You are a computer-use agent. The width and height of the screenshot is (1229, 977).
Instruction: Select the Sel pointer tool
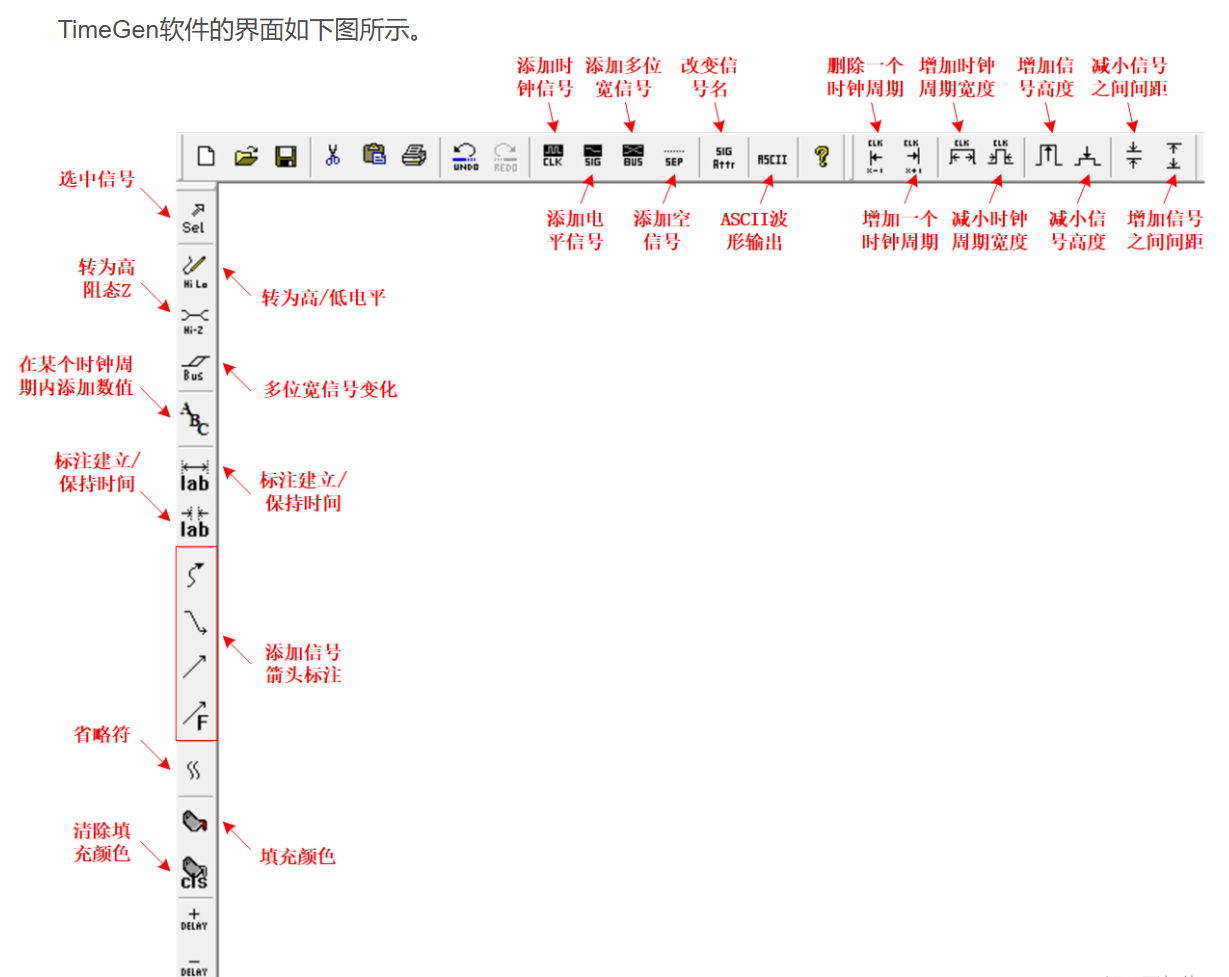pos(195,218)
